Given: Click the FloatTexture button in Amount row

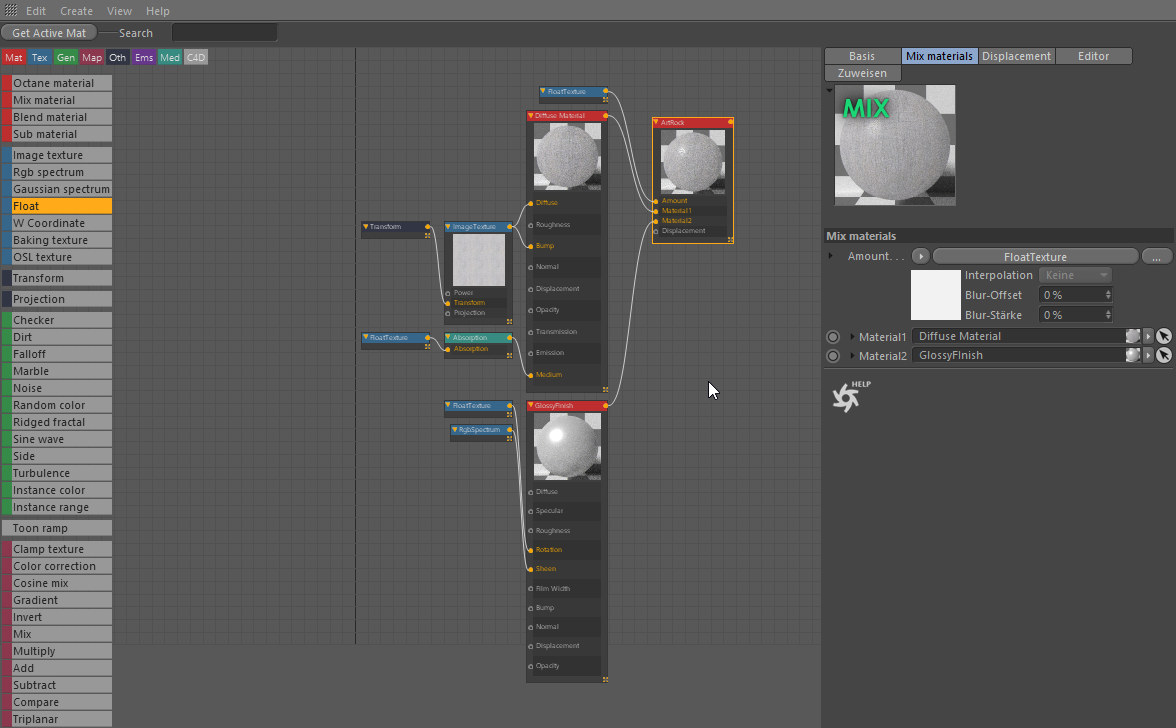Looking at the screenshot, I should pyautogui.click(x=1035, y=256).
